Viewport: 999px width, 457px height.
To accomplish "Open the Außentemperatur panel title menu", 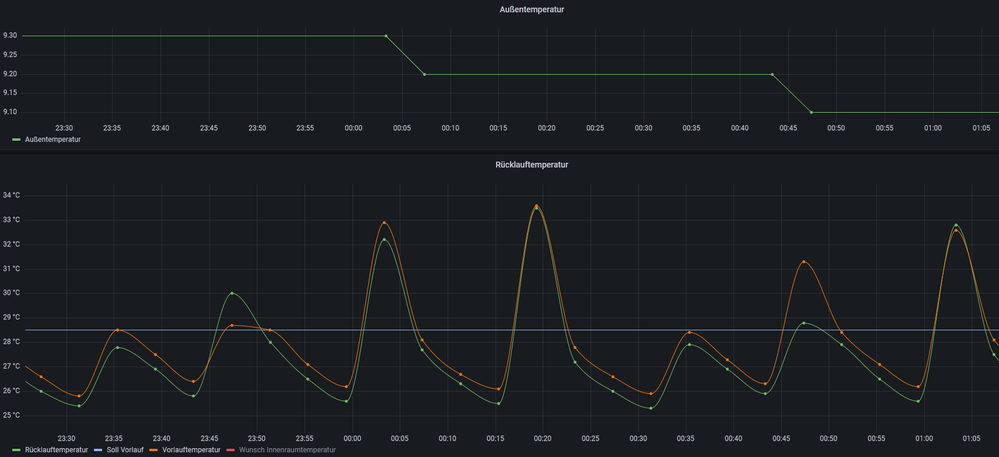I will (x=531, y=10).
